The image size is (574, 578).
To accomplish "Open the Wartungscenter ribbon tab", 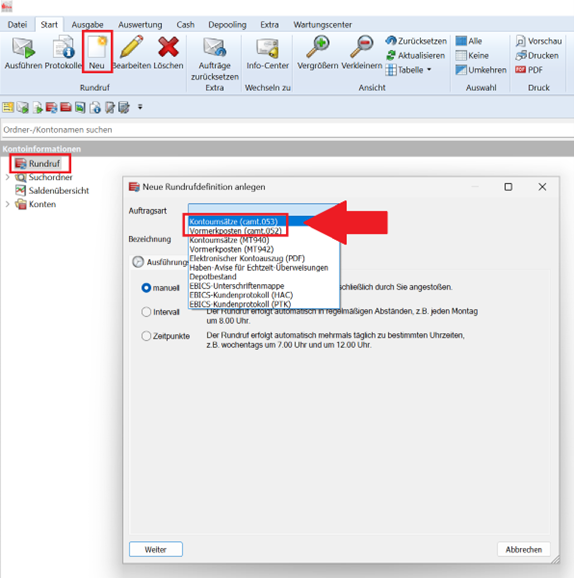I will coord(323,25).
